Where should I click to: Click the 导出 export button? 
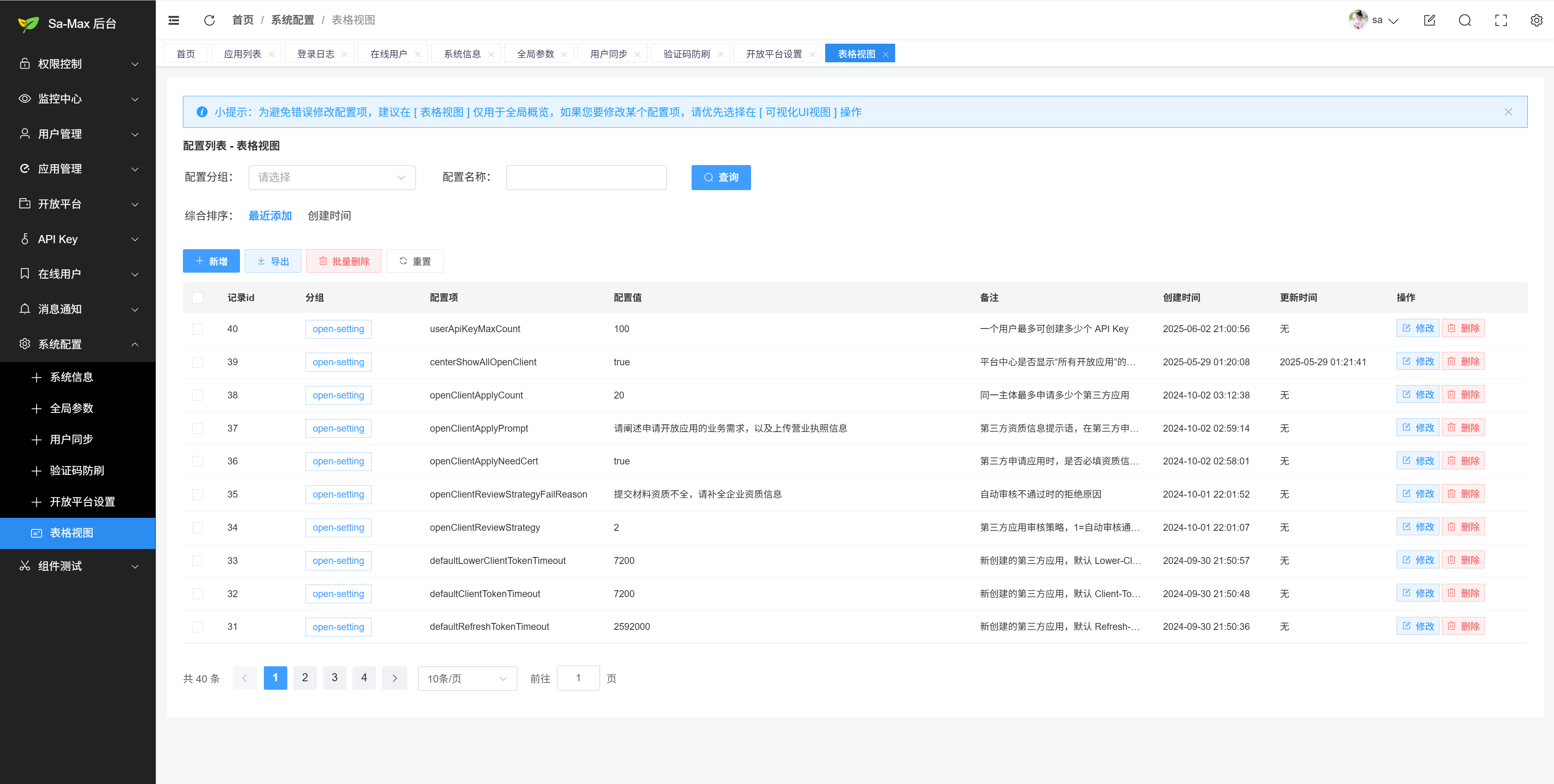(x=273, y=261)
